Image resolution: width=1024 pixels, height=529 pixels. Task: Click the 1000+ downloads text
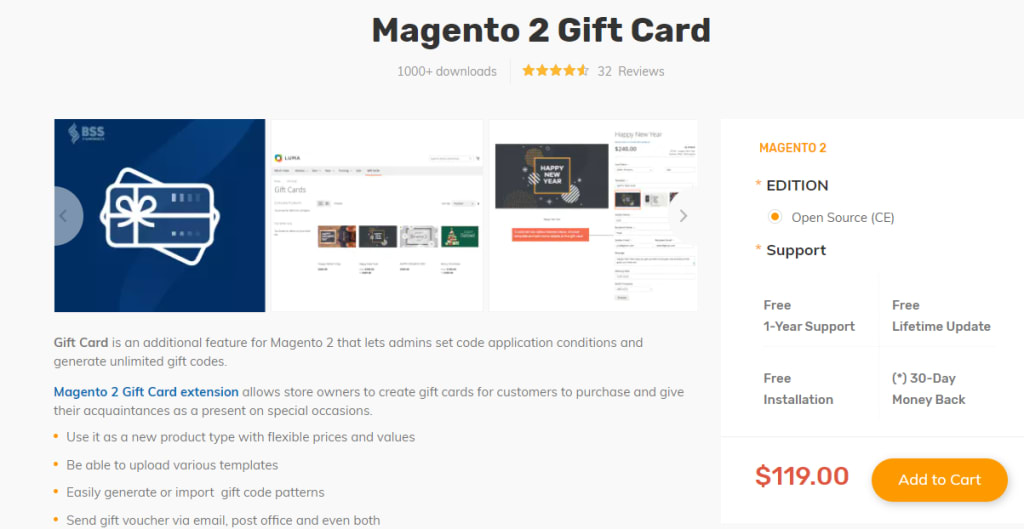(447, 71)
